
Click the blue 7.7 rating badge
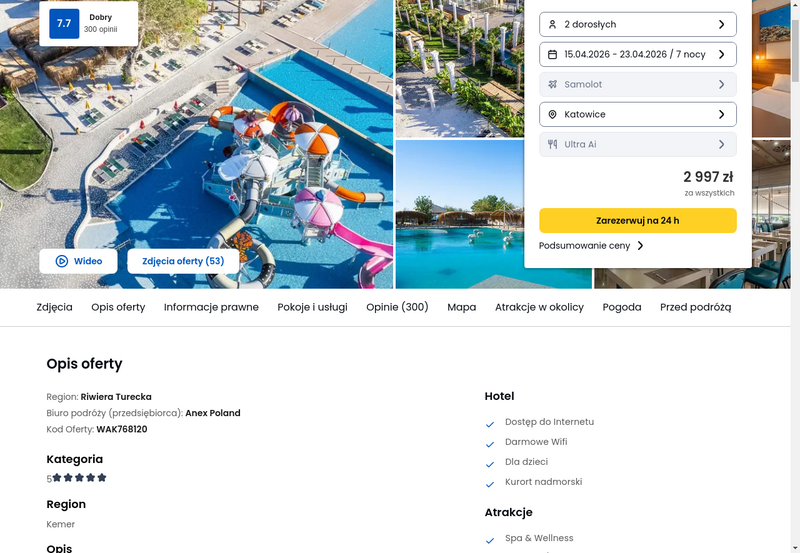pyautogui.click(x=64, y=23)
